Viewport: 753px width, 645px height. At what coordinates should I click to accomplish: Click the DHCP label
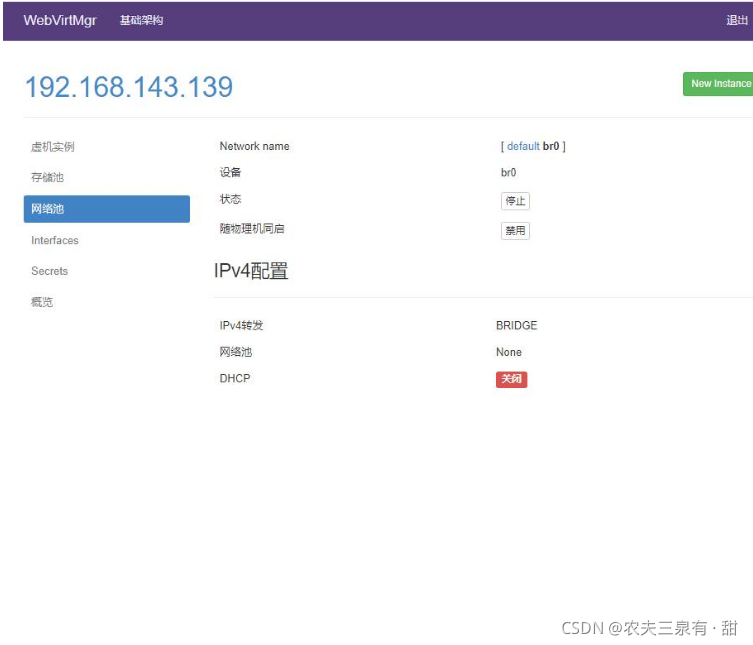(235, 378)
